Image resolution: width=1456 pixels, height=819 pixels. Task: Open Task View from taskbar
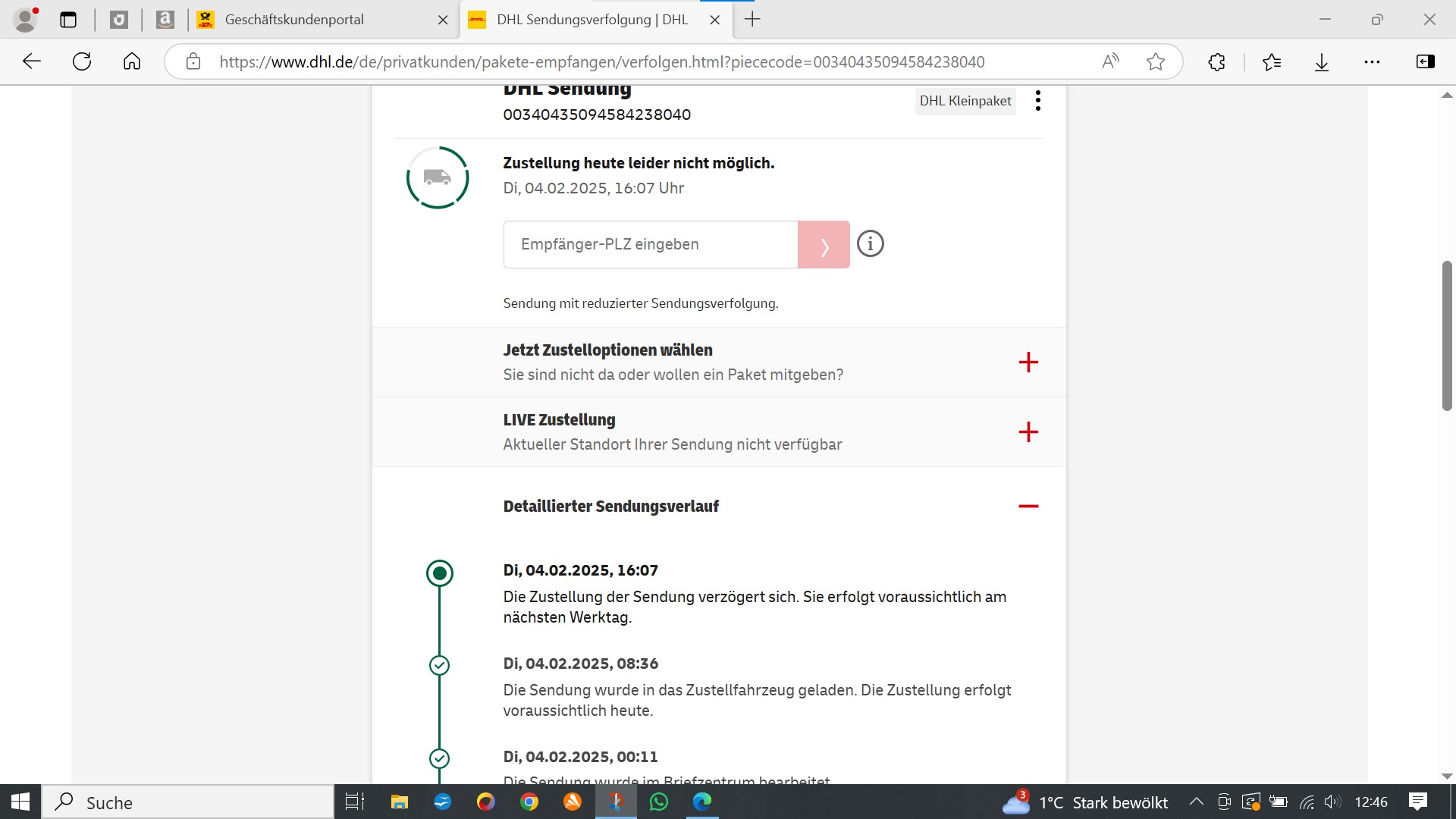pyautogui.click(x=355, y=802)
